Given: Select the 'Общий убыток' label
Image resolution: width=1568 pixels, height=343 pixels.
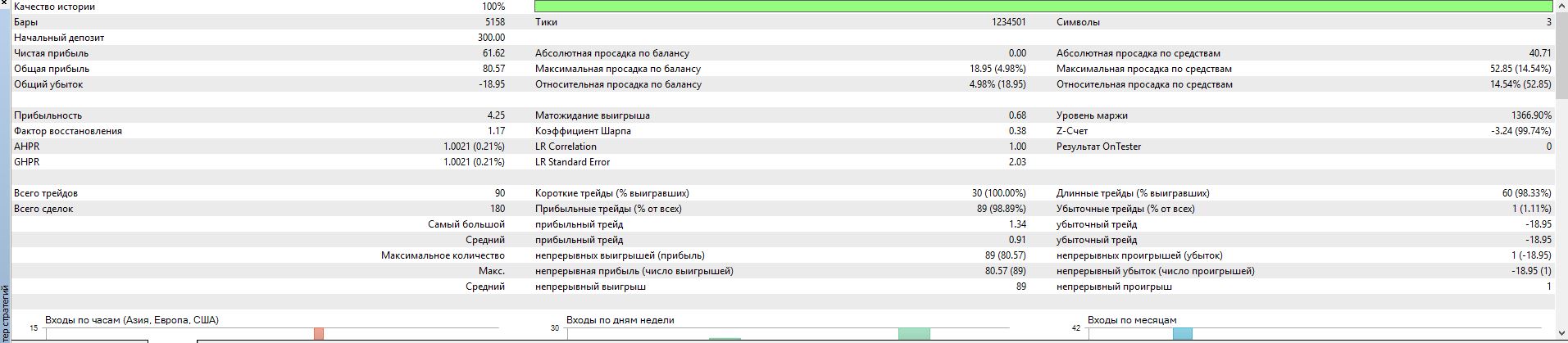Looking at the screenshot, I should (48, 84).
